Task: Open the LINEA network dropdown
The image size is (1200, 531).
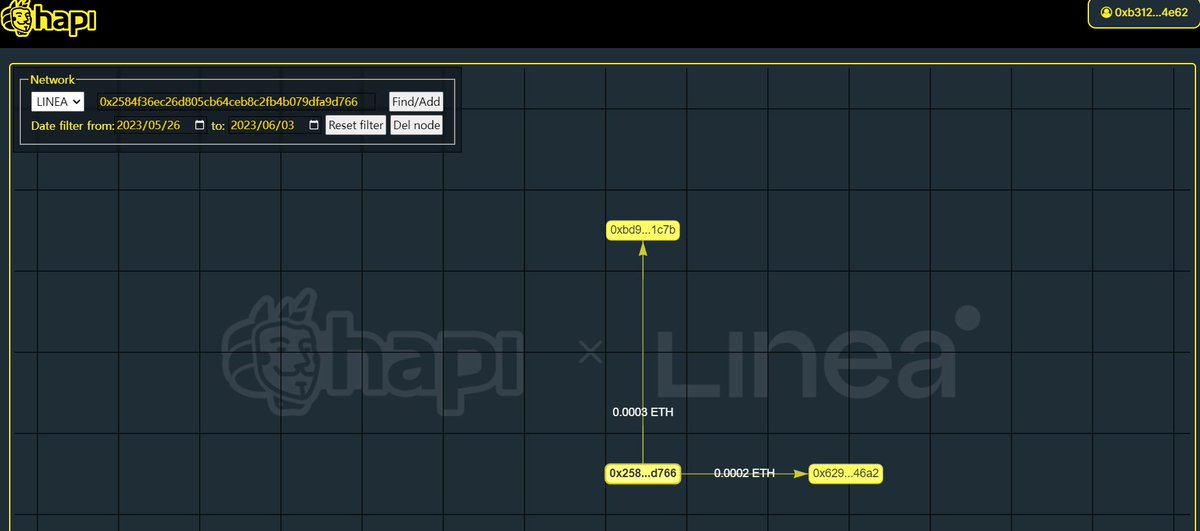Action: pos(58,101)
